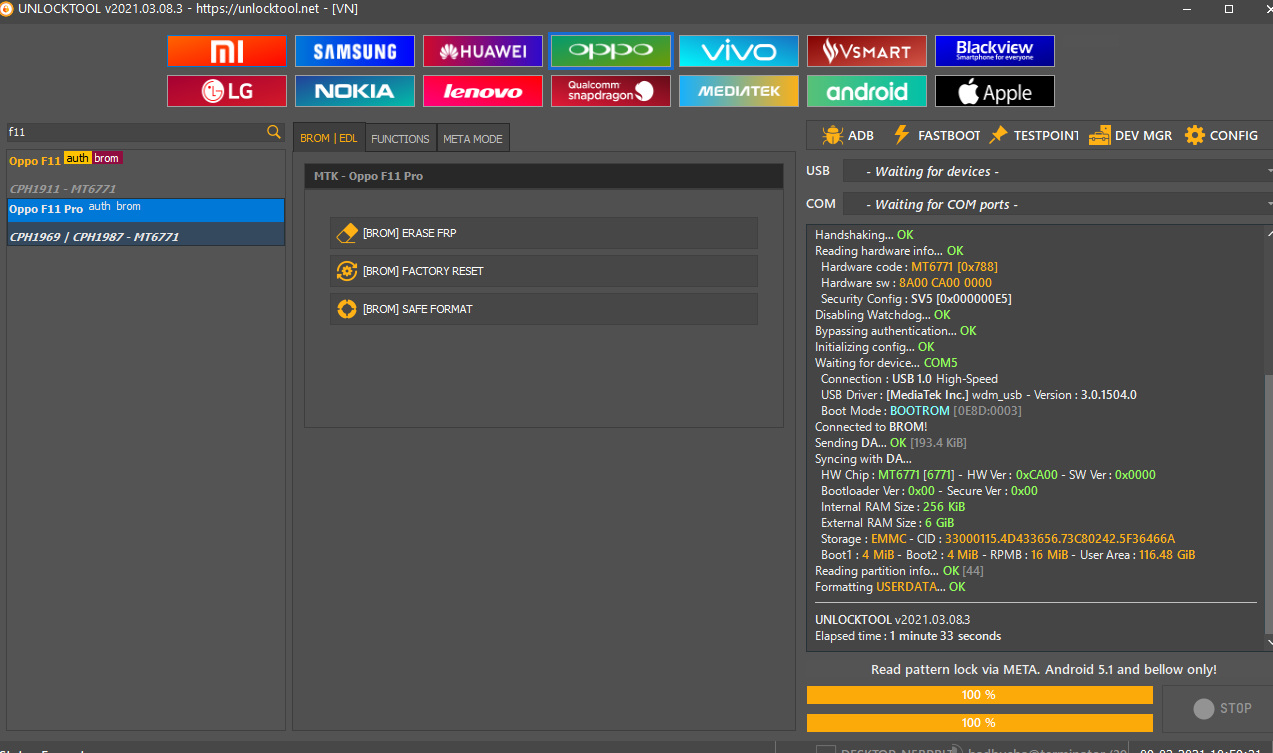Select the Apple brand tile
The width and height of the screenshot is (1273, 753).
coord(995,91)
